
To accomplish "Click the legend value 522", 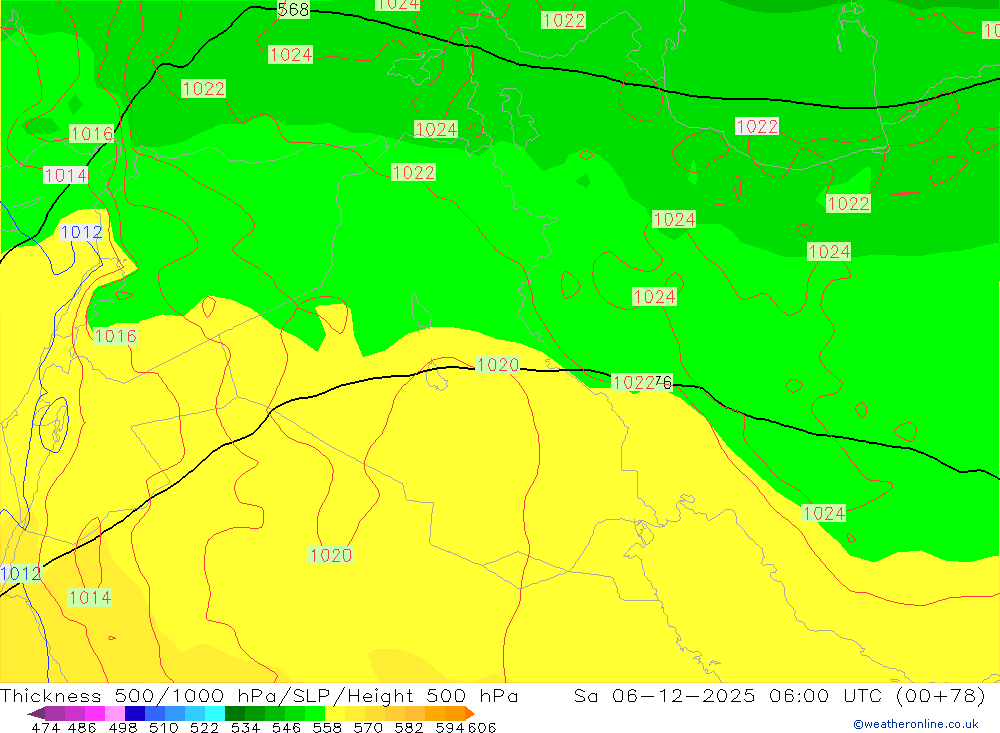I will (x=205, y=727).
